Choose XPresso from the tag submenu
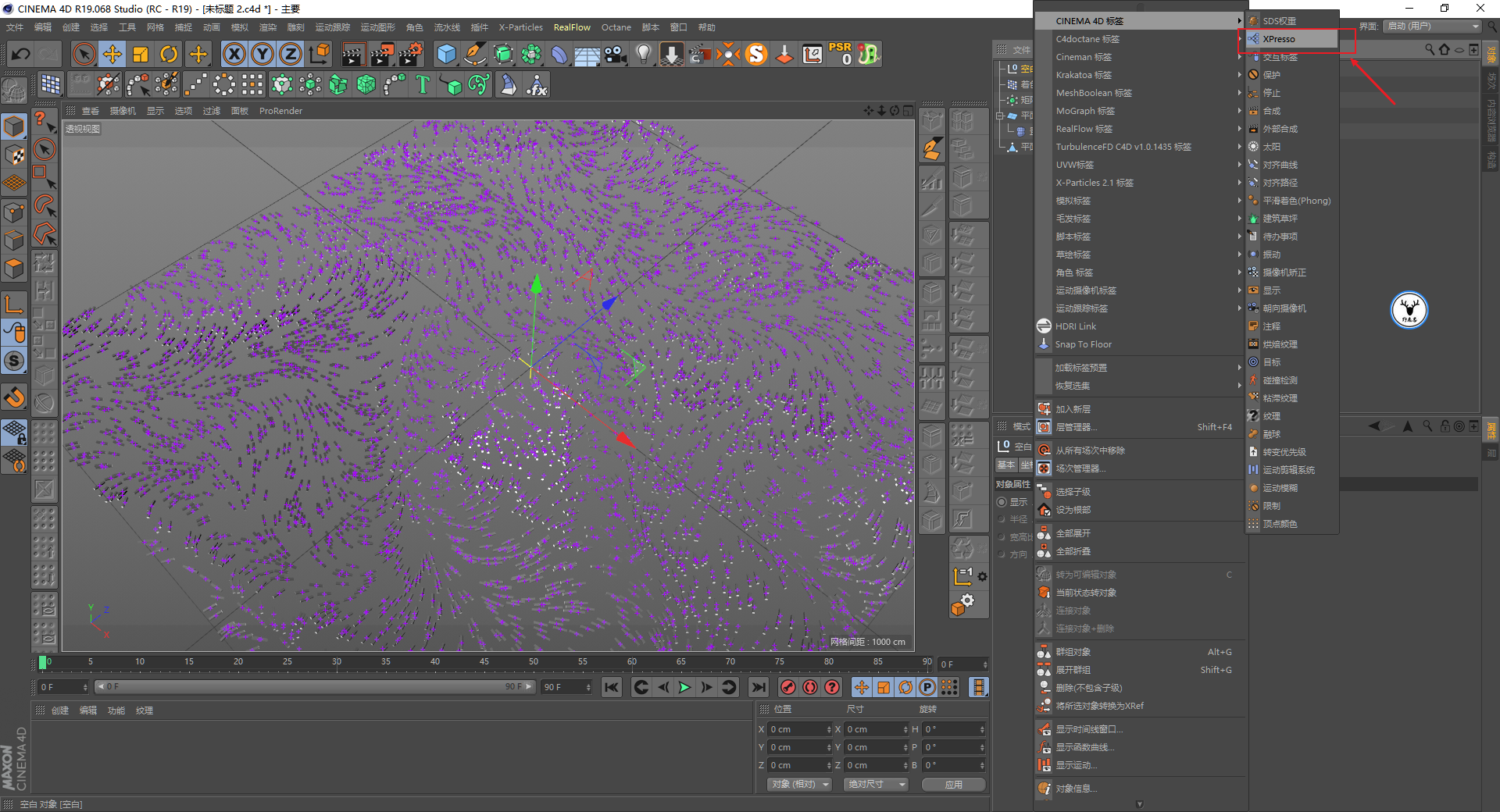The image size is (1500, 812). click(x=1291, y=39)
